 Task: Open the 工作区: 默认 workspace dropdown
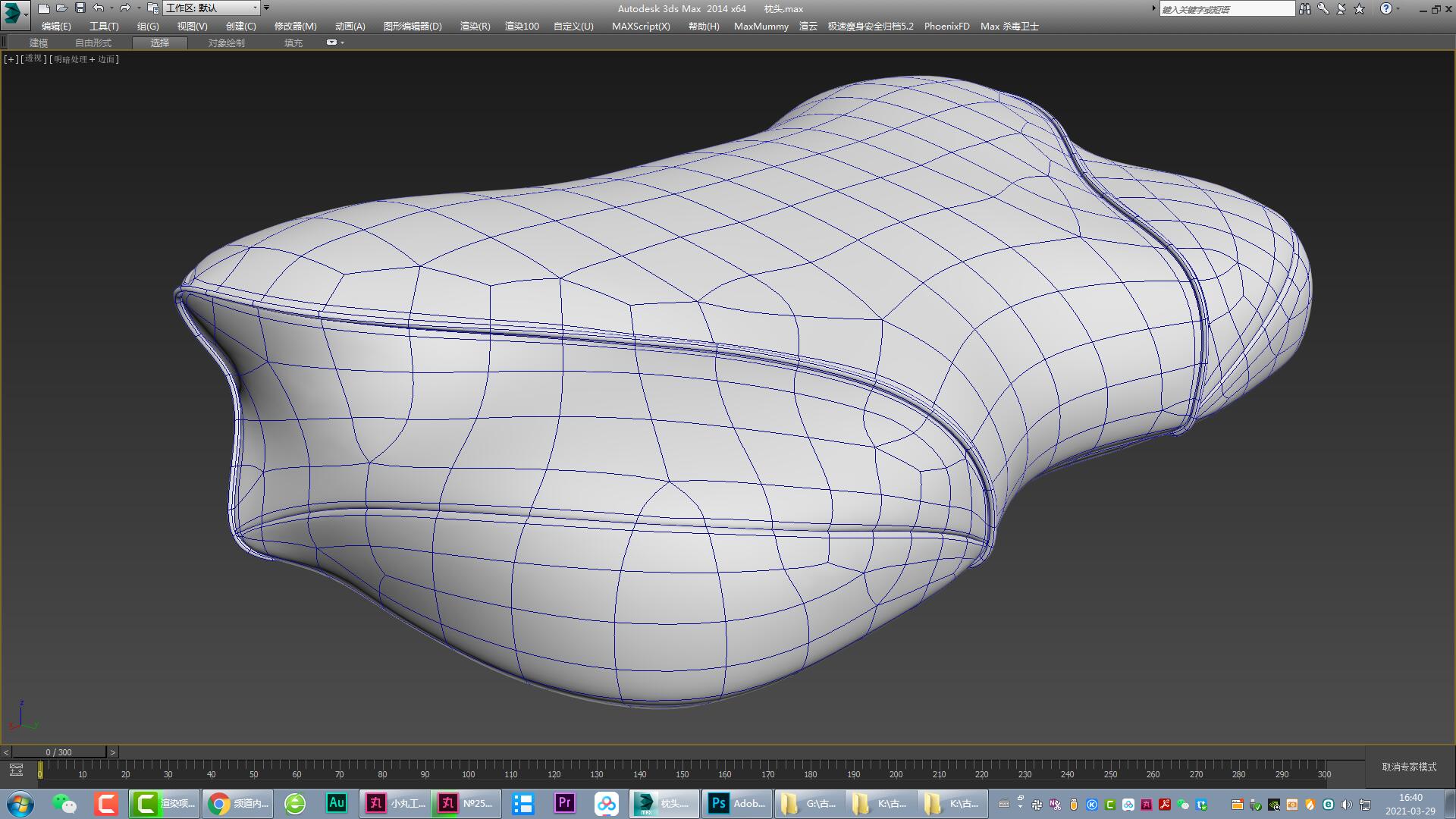(211, 8)
